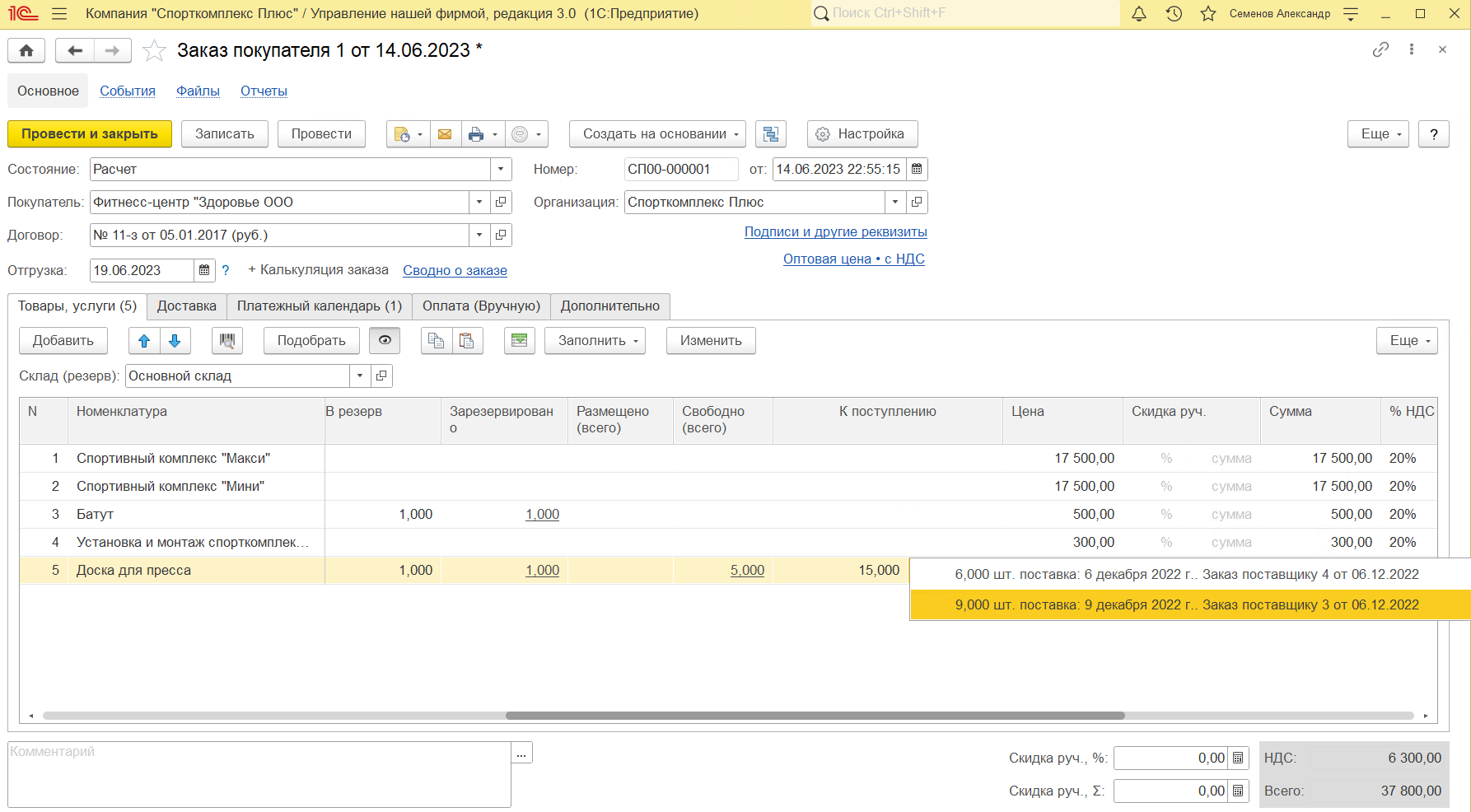Open history clock icon in title bar
This screenshot has height=812, width=1471.
click(x=1174, y=14)
